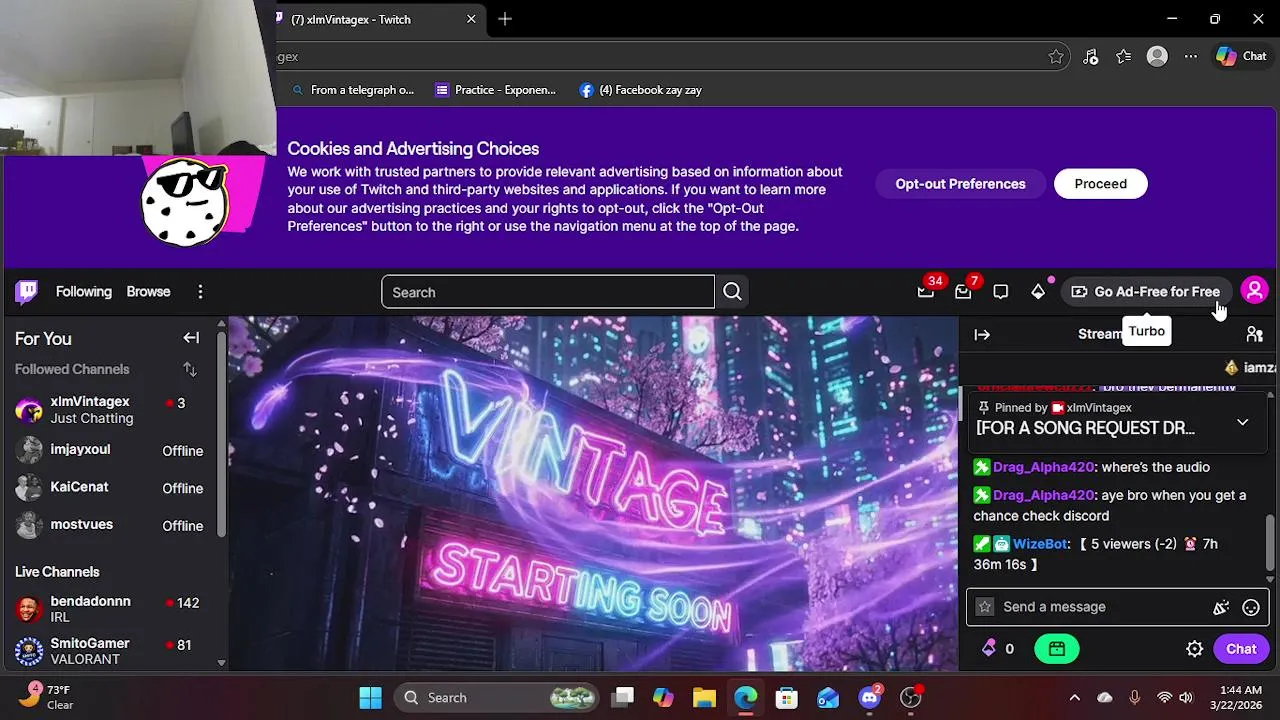Open notifications inbox with 7 badge
Viewport: 1280px width, 720px height.
coord(963,292)
